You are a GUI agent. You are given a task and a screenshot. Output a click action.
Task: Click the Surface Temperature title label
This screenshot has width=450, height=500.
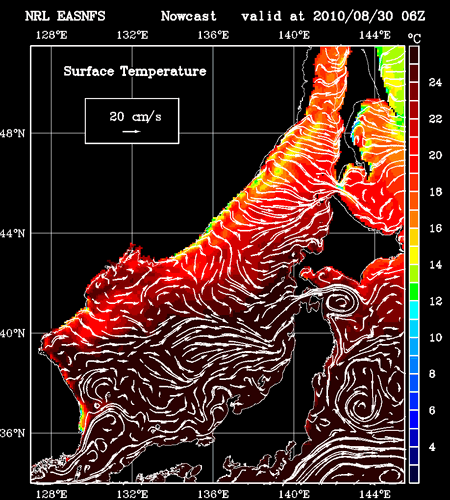click(135, 71)
